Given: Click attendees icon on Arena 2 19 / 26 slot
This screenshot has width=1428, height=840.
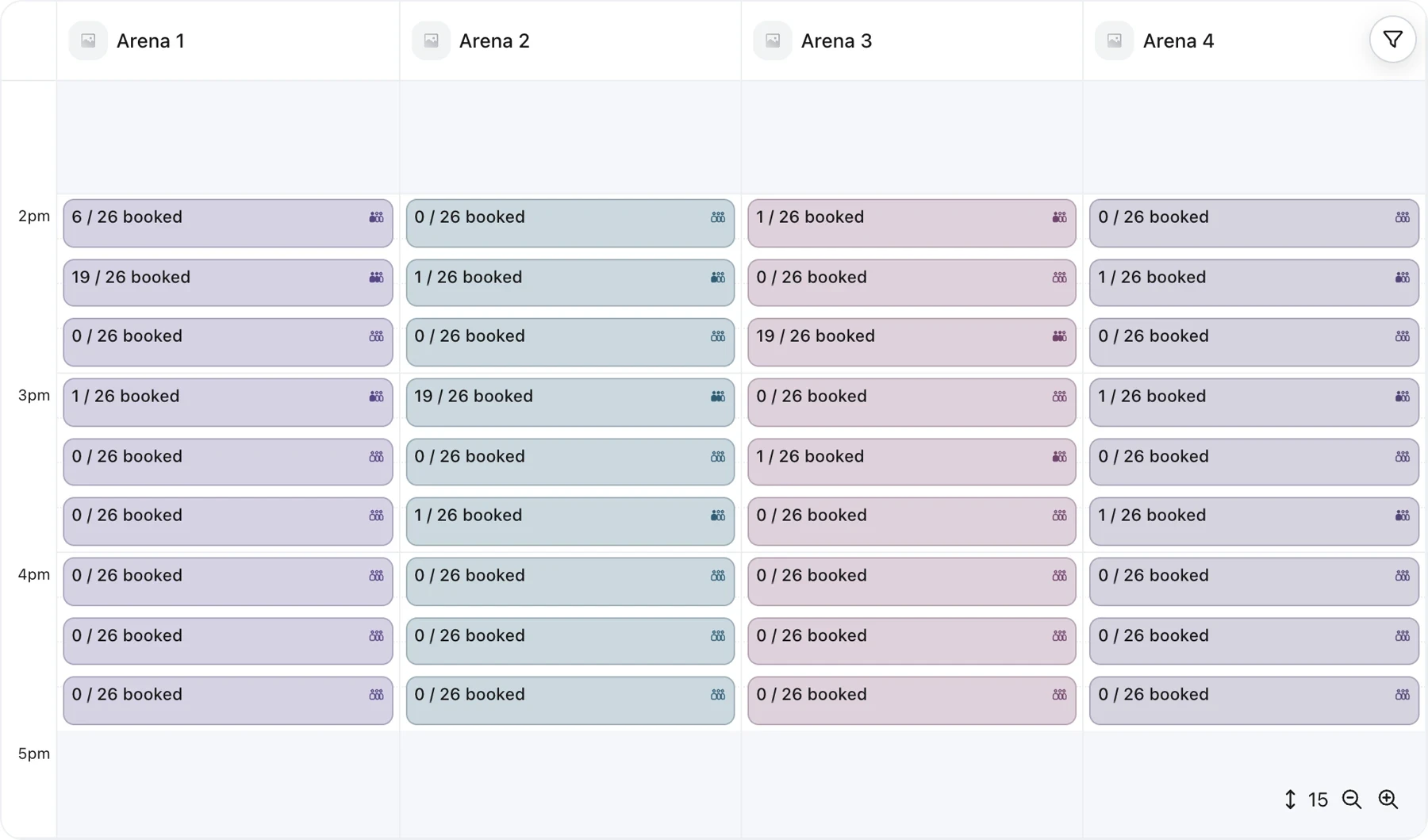Looking at the screenshot, I should click(718, 397).
